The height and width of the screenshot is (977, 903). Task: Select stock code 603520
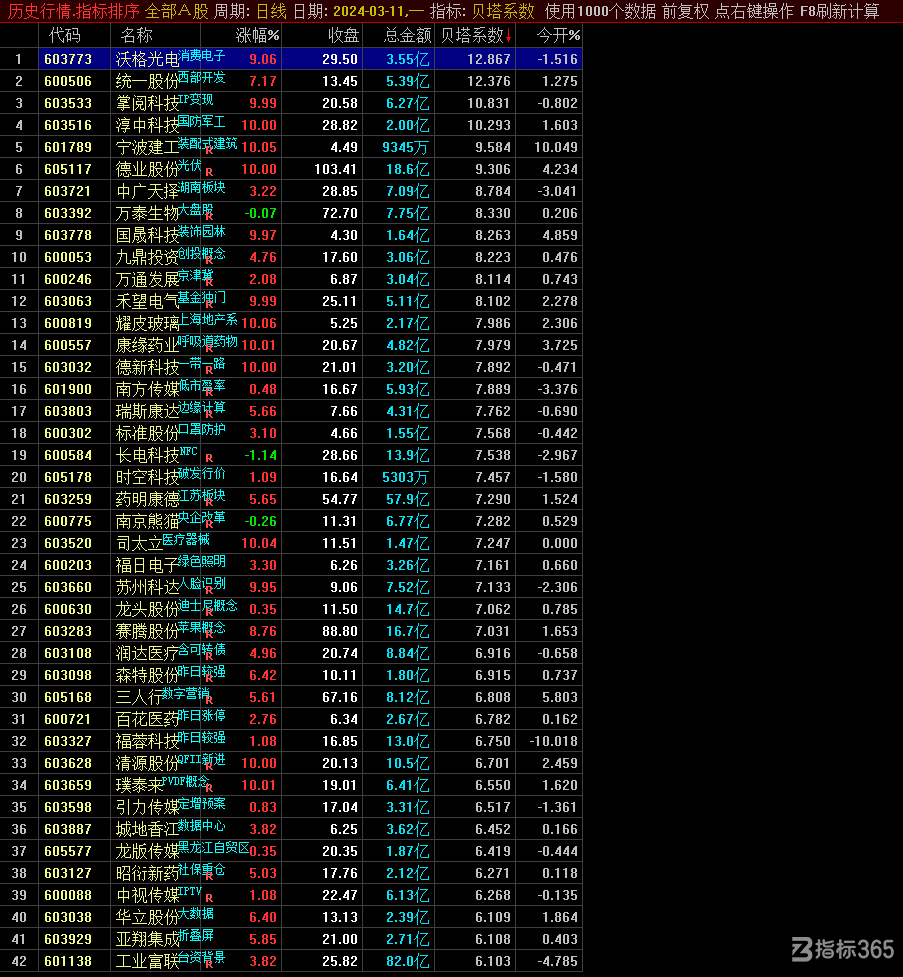(x=68, y=543)
